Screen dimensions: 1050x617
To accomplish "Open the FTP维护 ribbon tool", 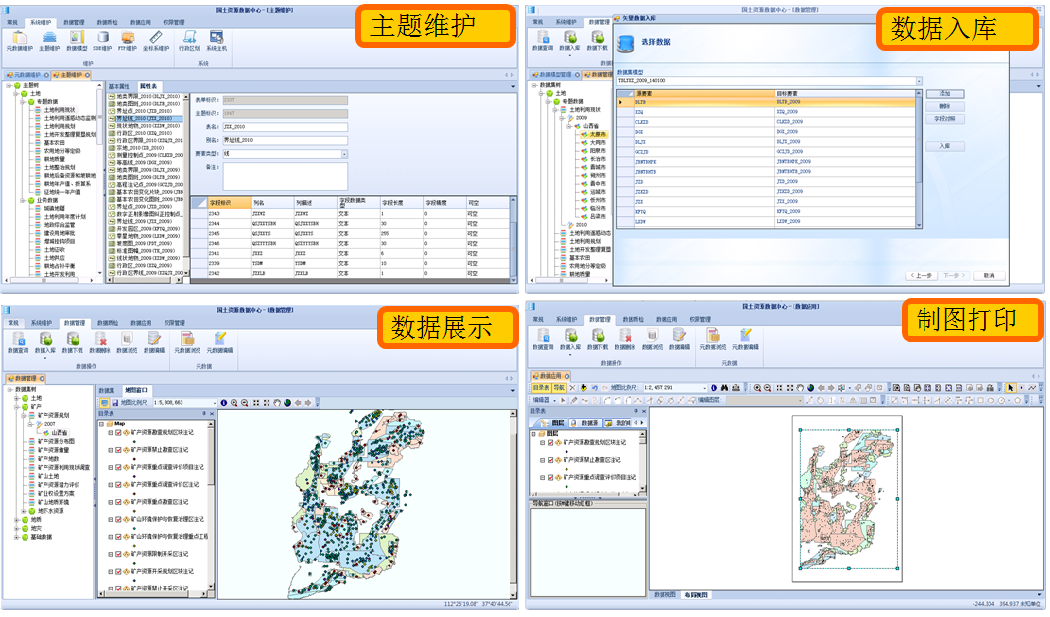I will pos(127,41).
